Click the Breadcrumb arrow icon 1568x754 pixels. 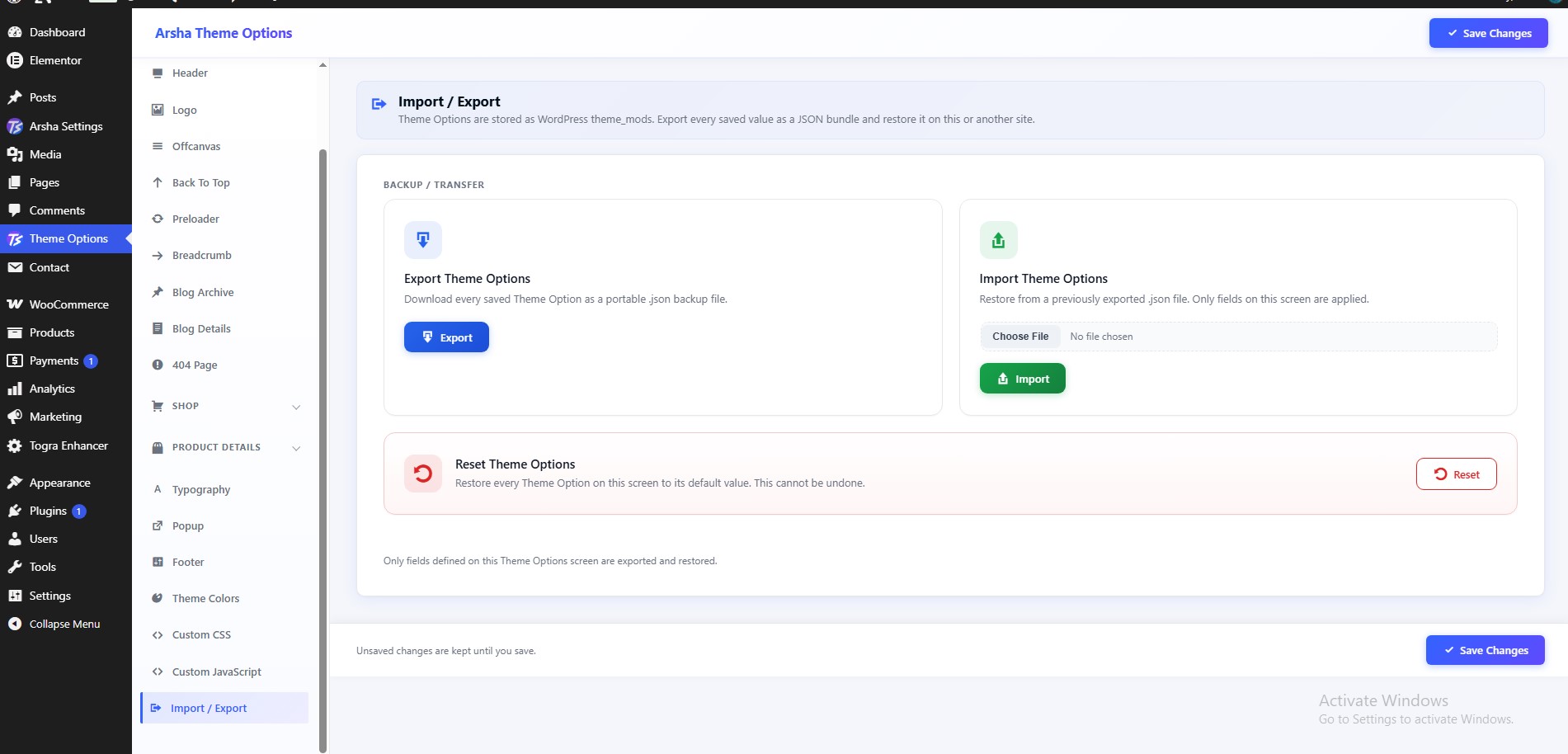(x=158, y=256)
